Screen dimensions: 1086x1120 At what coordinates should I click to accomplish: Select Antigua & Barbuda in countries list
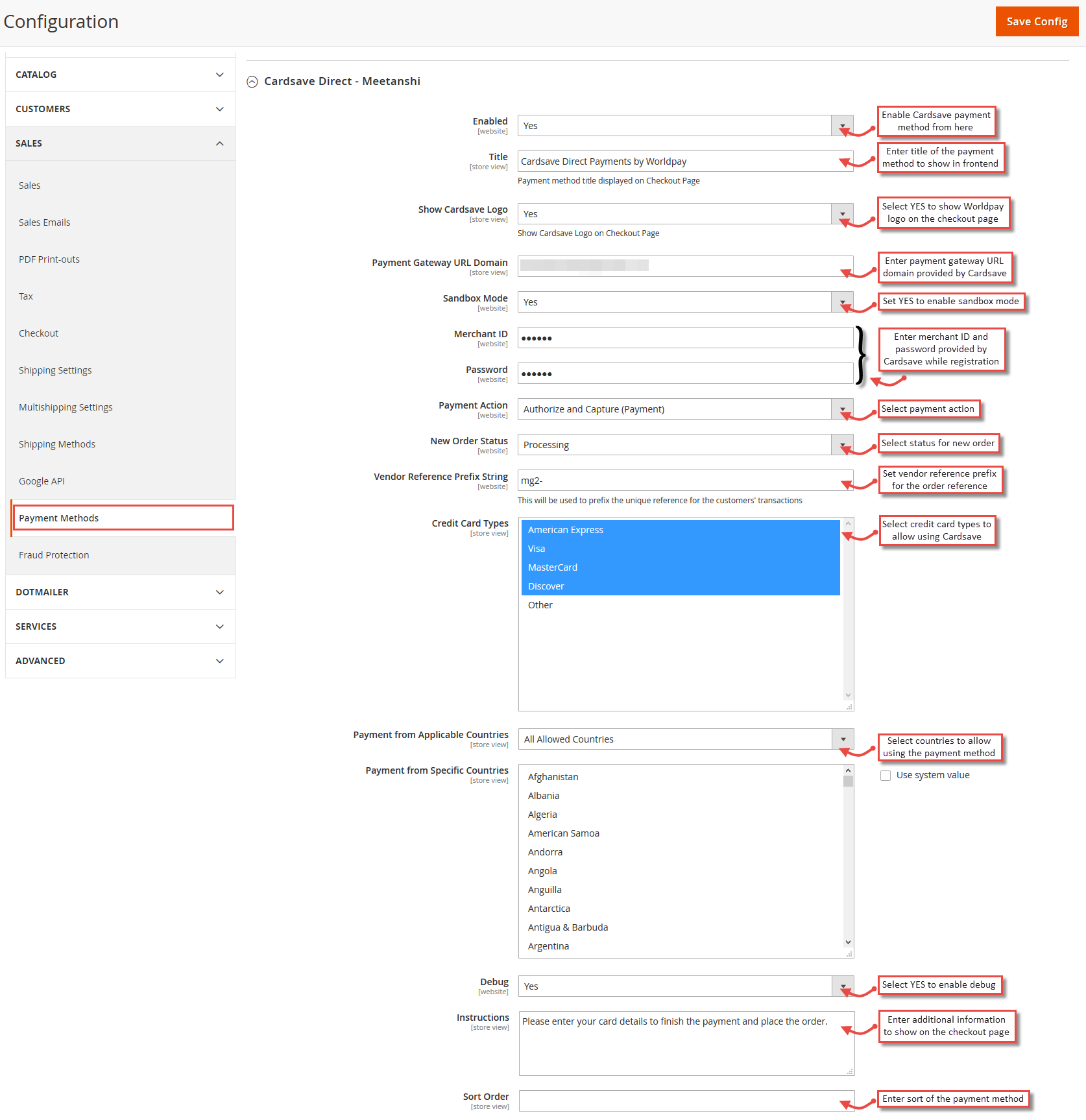[681, 927]
